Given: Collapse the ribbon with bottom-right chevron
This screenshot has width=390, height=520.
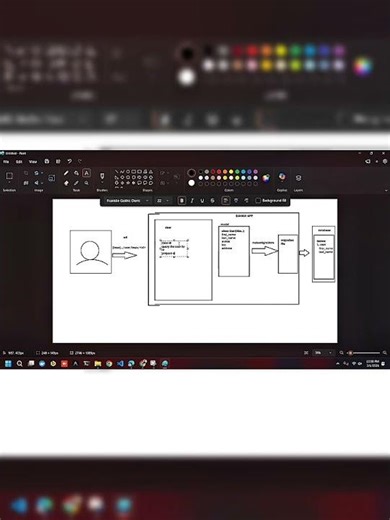Looking at the screenshot, I should pyautogui.click(x=386, y=191).
